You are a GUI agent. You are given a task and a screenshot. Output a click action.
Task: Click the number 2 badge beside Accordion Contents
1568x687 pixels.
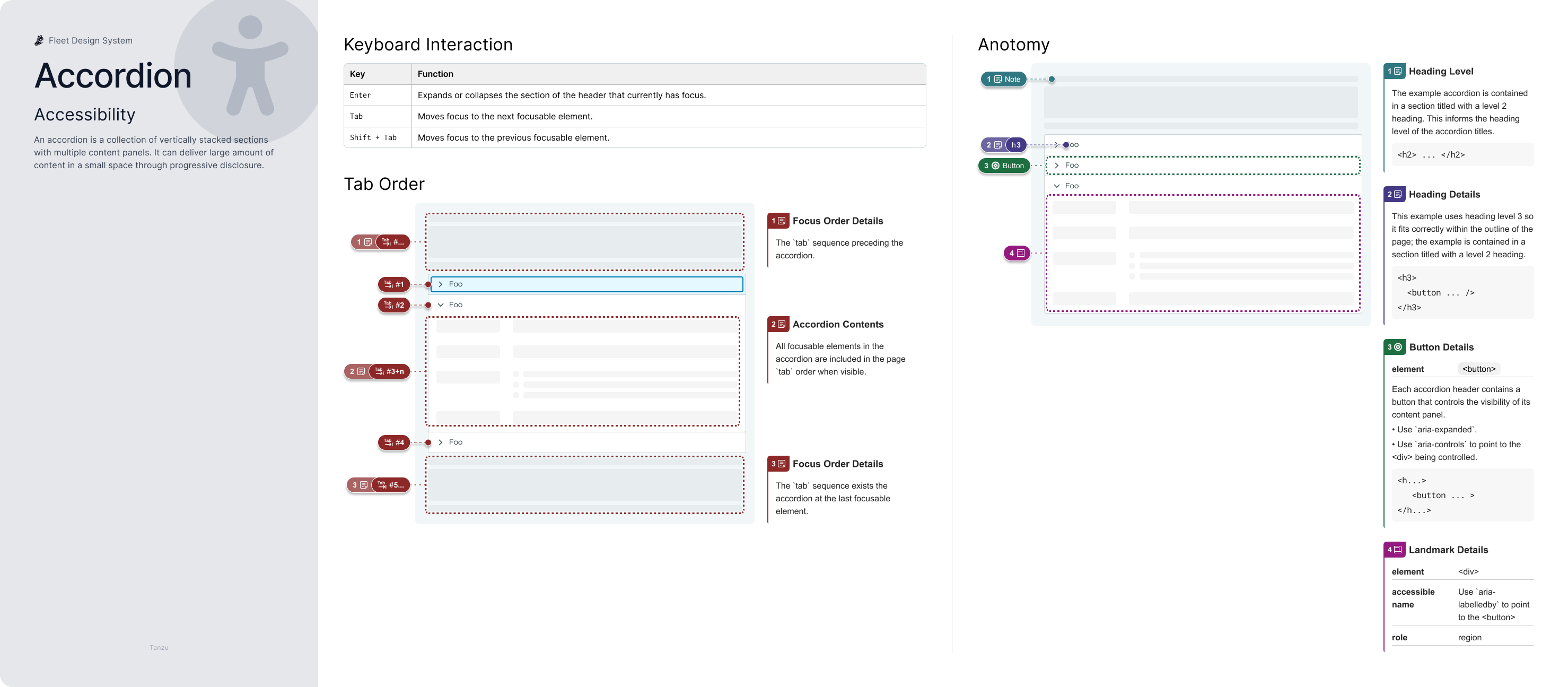point(778,325)
